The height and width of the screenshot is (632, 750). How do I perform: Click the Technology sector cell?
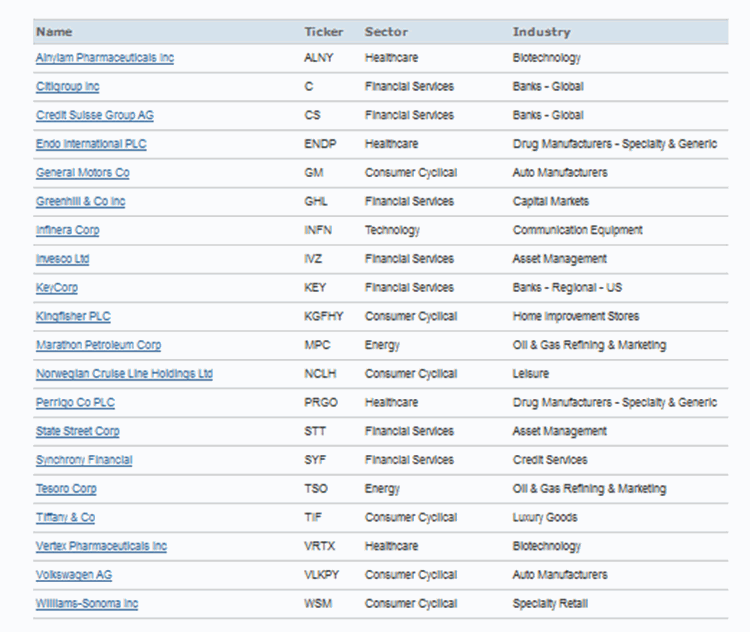coord(392,230)
